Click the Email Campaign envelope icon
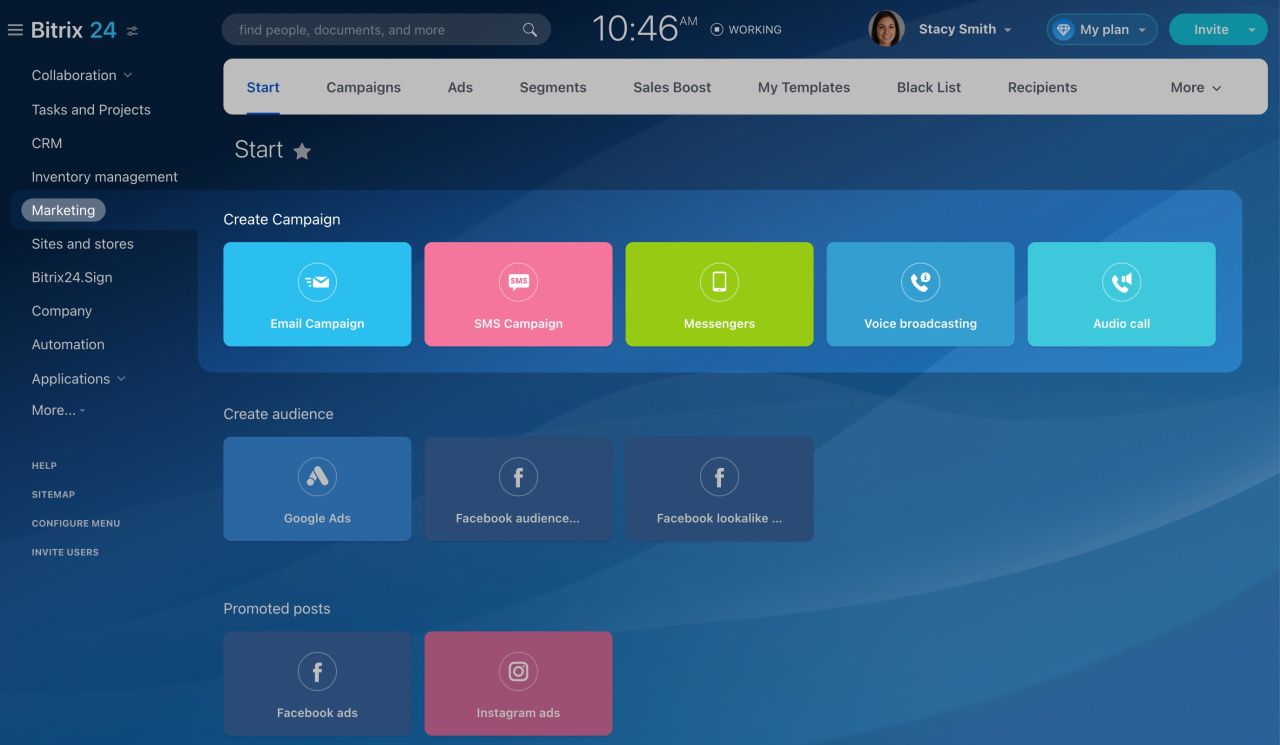The height and width of the screenshot is (745, 1280). pyautogui.click(x=317, y=283)
